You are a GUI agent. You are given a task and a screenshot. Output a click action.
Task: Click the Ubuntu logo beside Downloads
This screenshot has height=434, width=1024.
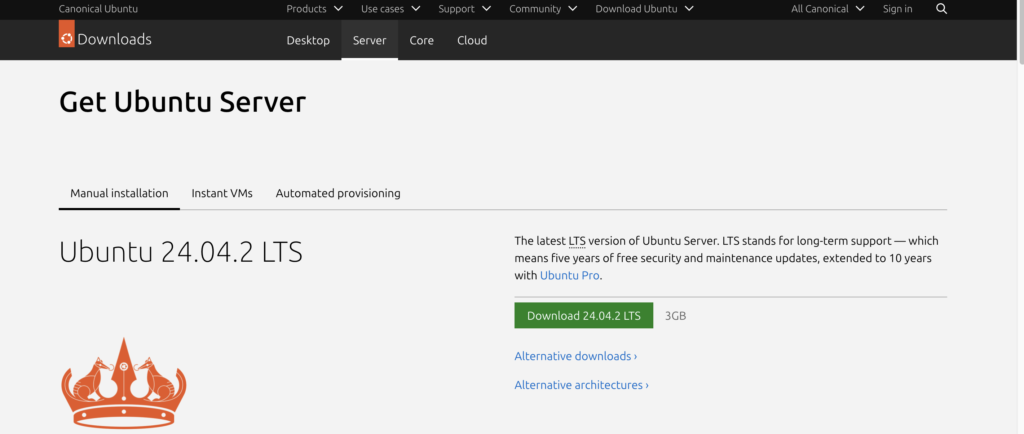click(x=67, y=34)
